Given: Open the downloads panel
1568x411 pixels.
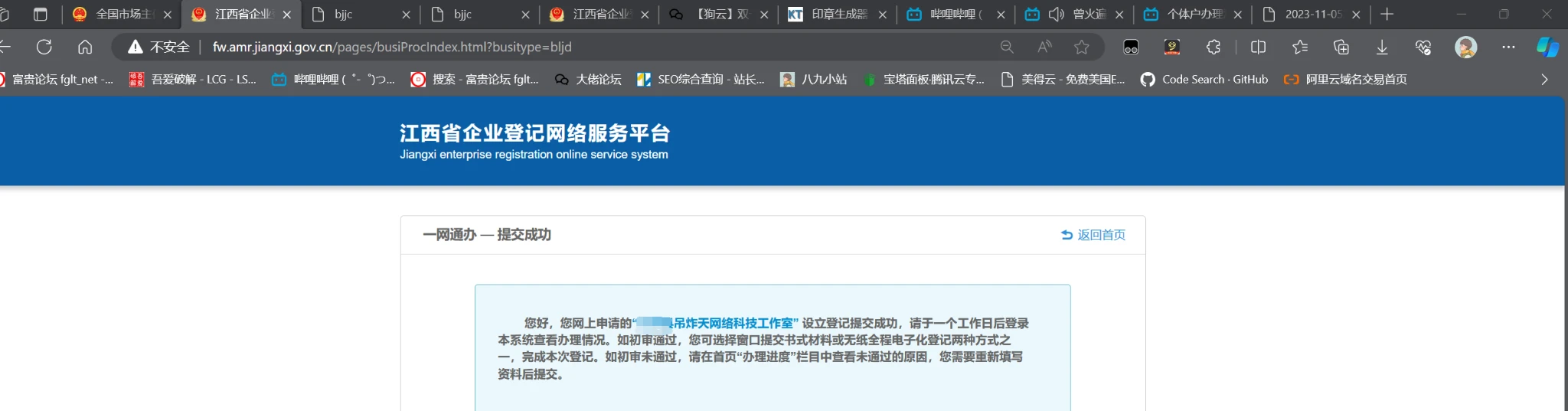Looking at the screenshot, I should tap(1382, 47).
